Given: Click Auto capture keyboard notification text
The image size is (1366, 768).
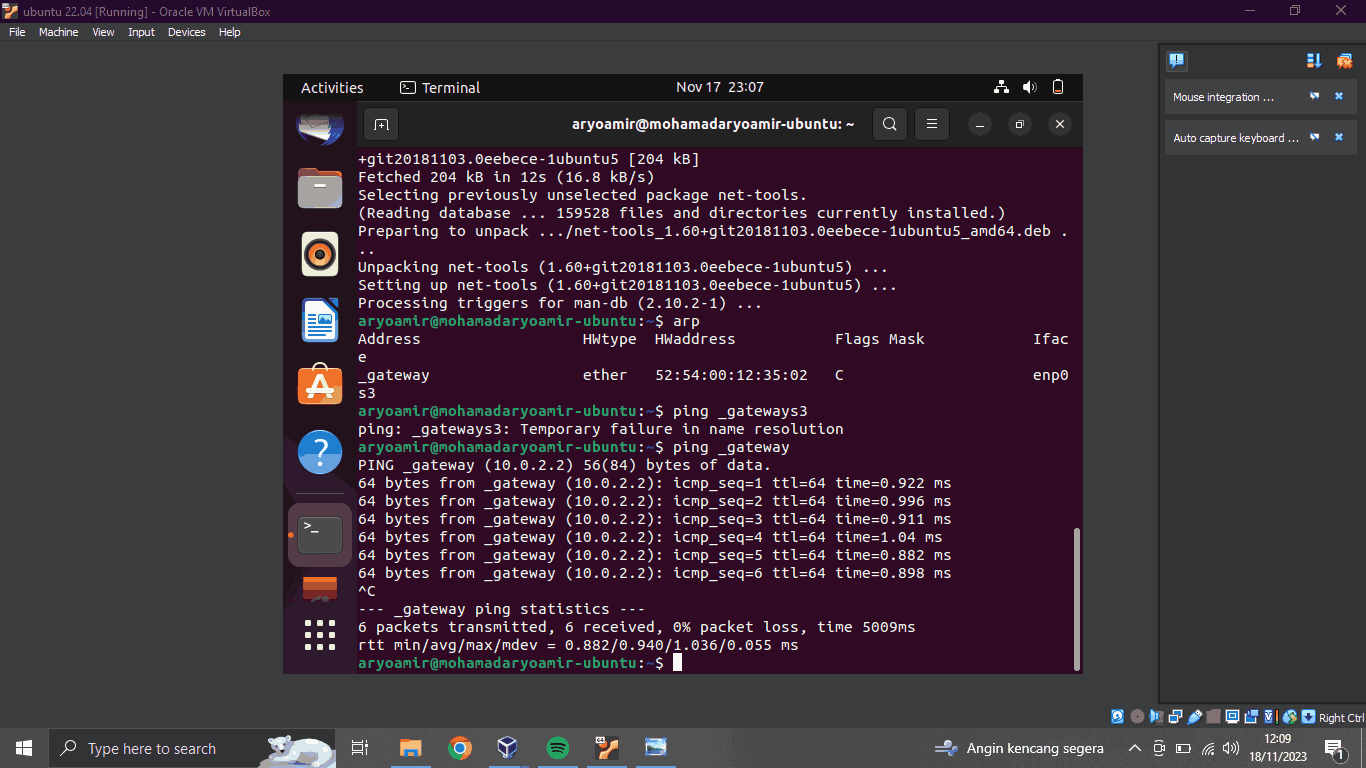Looking at the screenshot, I should [x=1236, y=138].
